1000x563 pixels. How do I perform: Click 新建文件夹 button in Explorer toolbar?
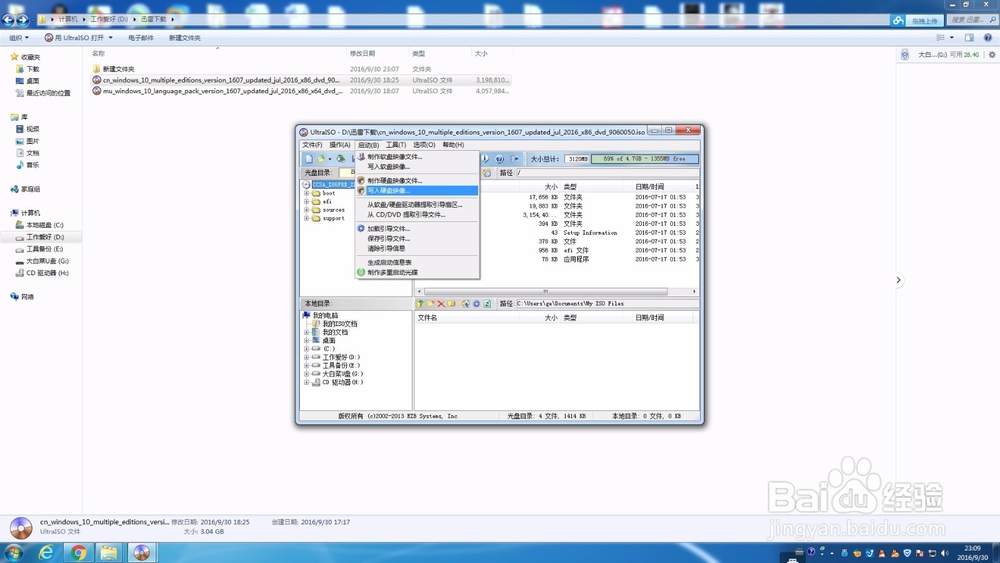(184, 38)
